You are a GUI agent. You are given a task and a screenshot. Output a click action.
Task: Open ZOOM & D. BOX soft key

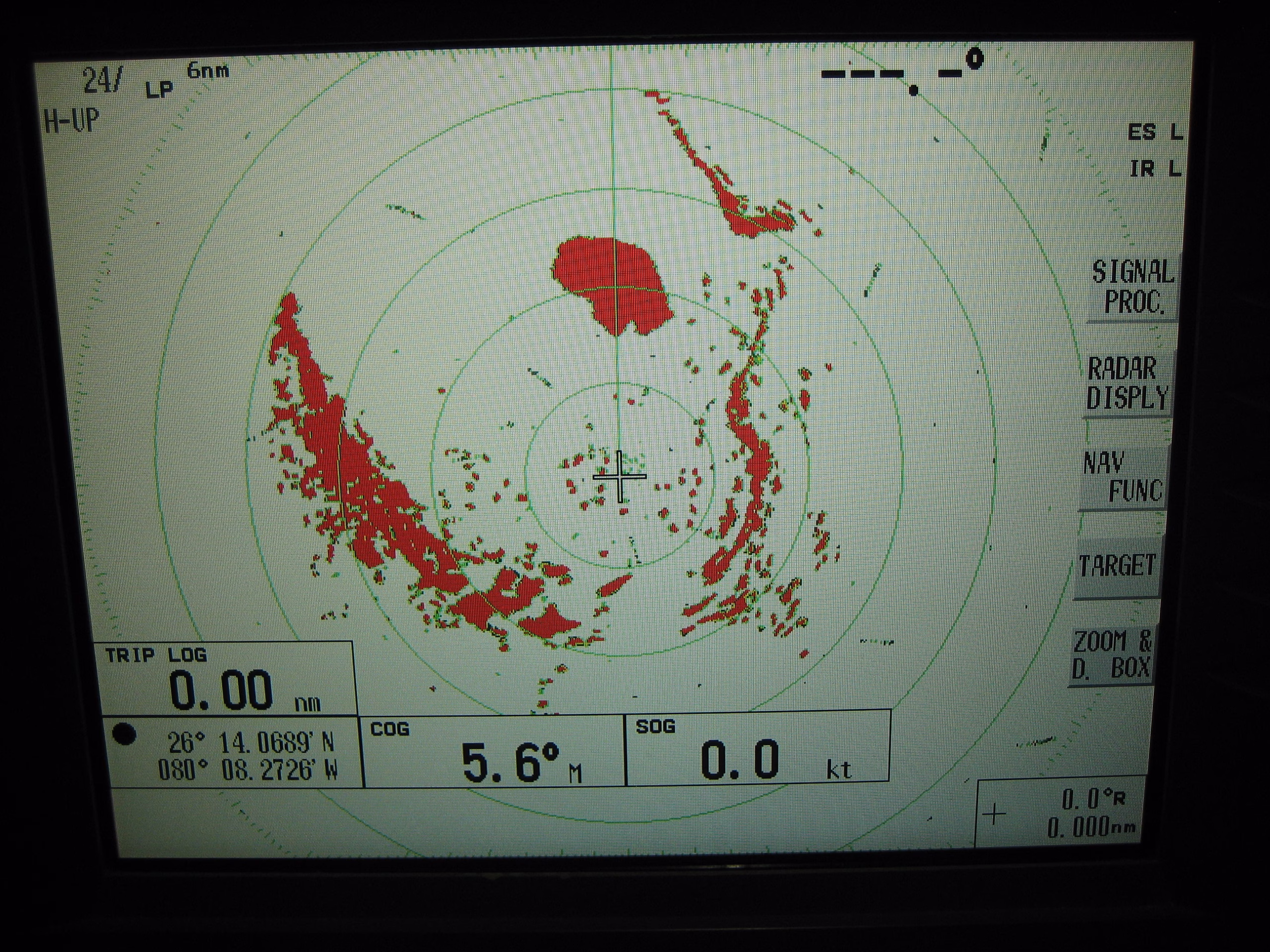1112,655
